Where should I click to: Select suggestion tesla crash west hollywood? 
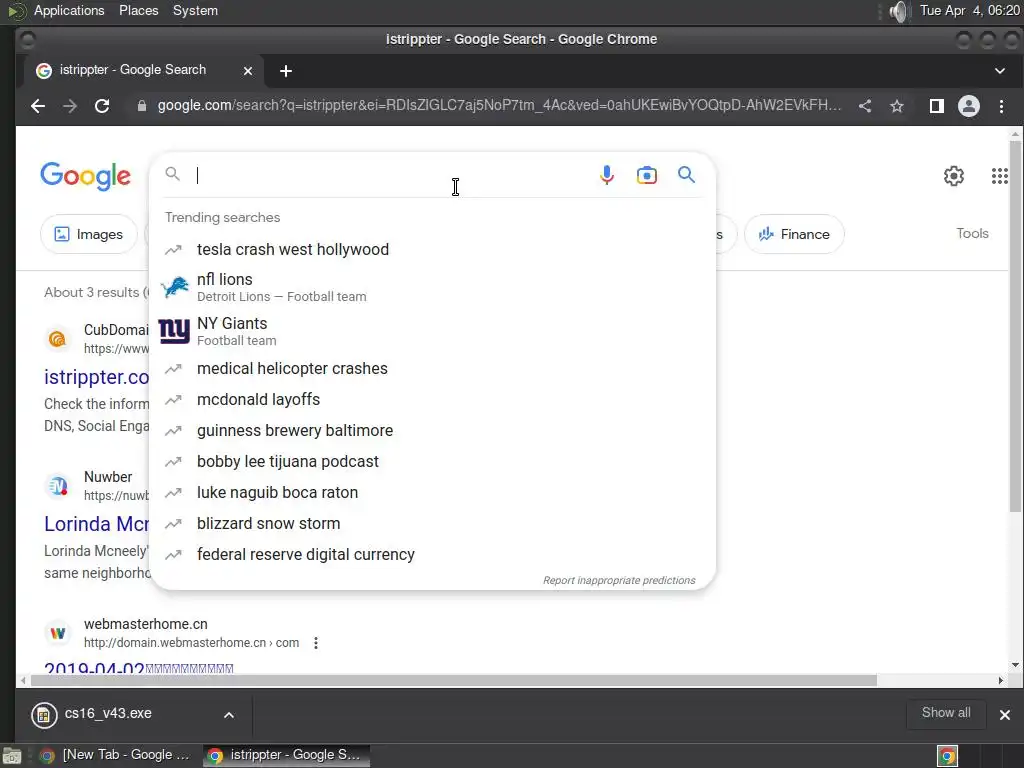point(432,249)
